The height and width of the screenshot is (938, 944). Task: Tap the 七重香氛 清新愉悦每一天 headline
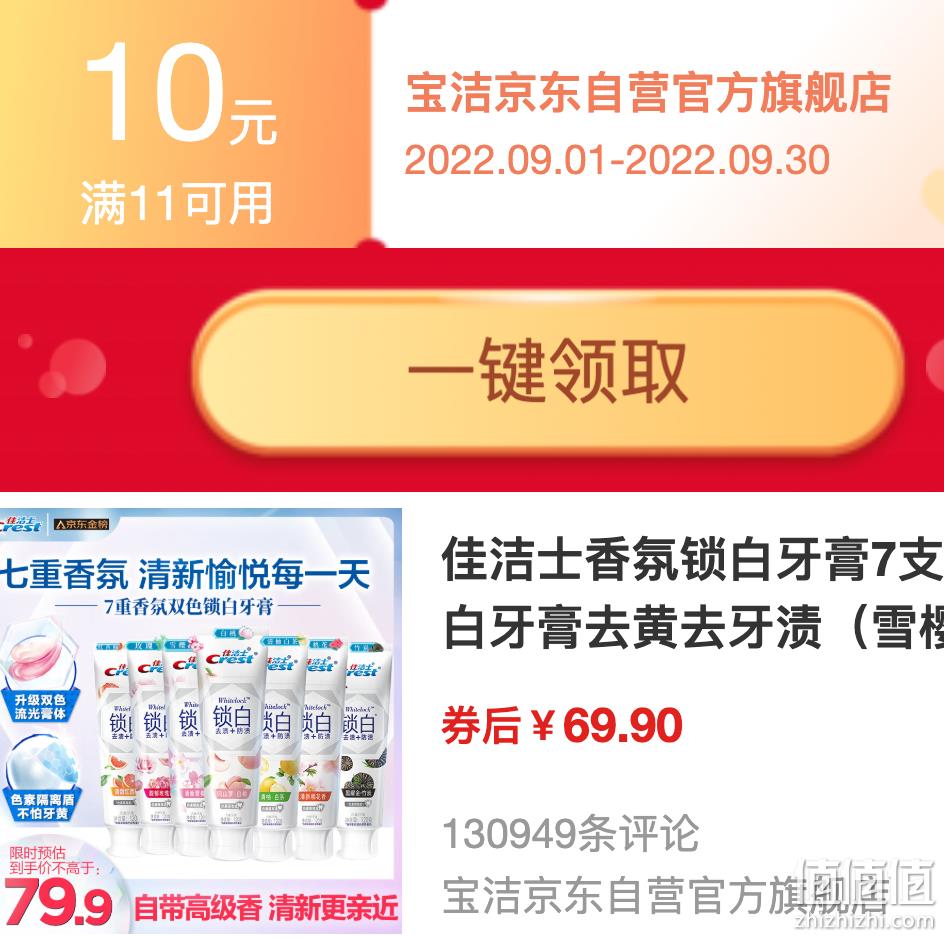click(185, 574)
